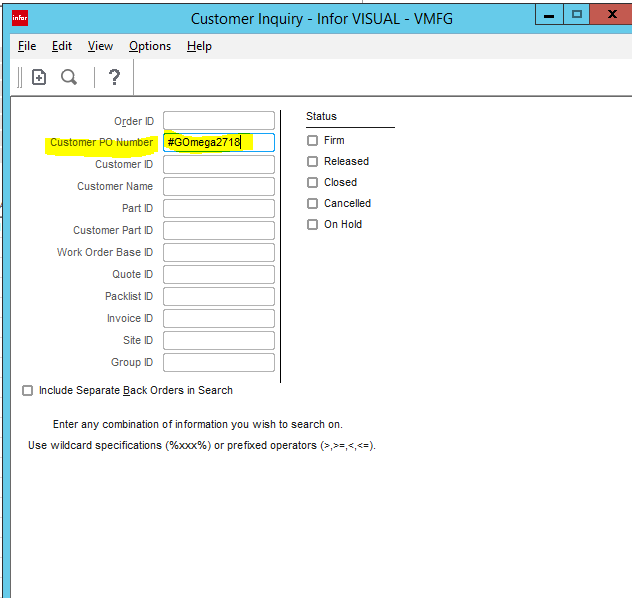Click the Work Order Base ID field

click(x=219, y=252)
